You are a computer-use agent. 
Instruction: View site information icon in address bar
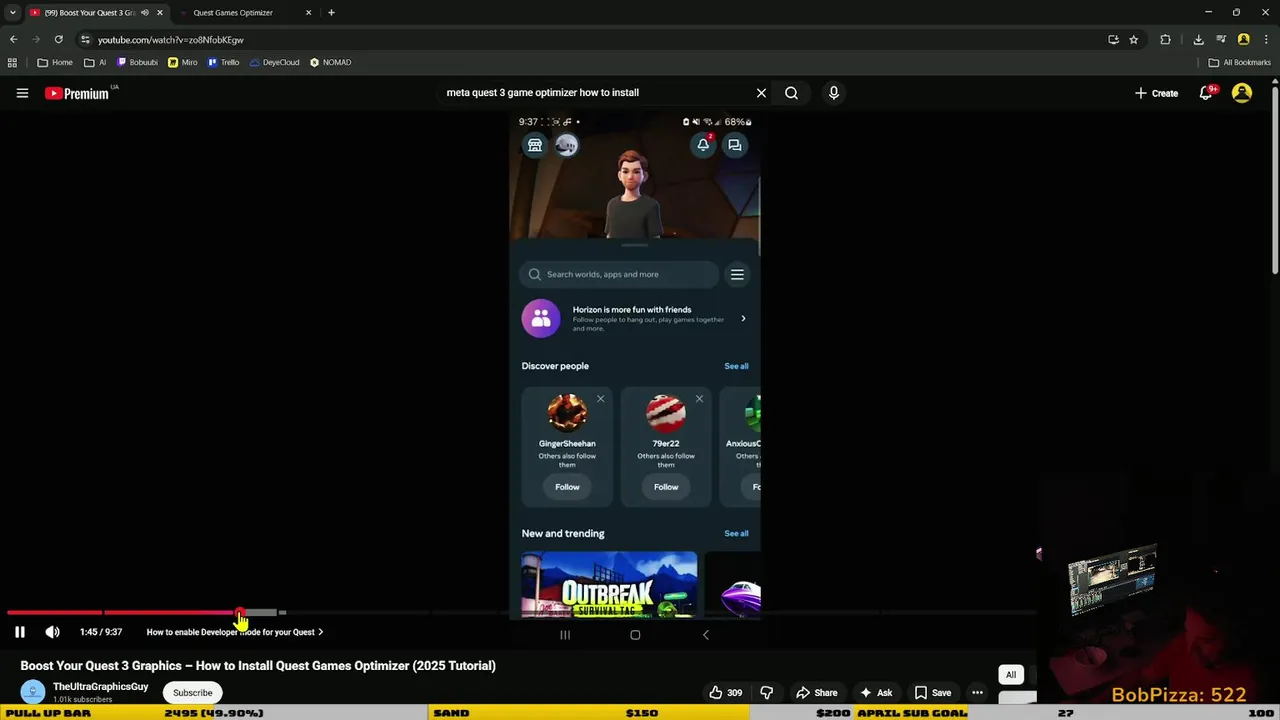click(x=86, y=40)
